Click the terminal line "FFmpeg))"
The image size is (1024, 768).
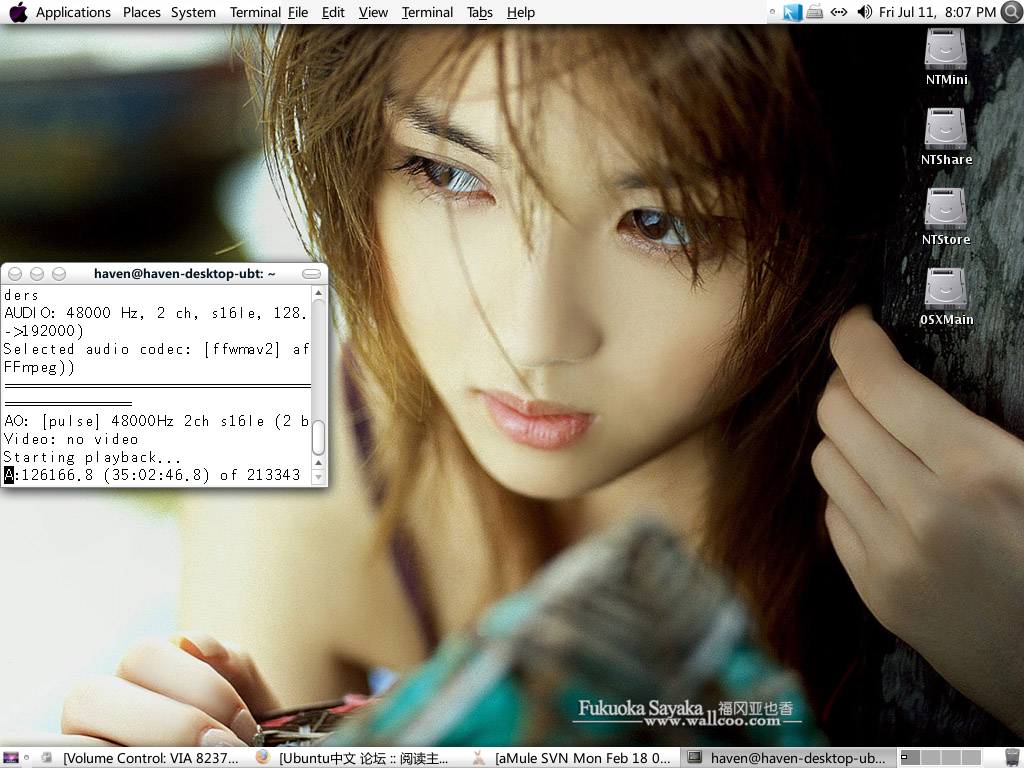(x=39, y=367)
